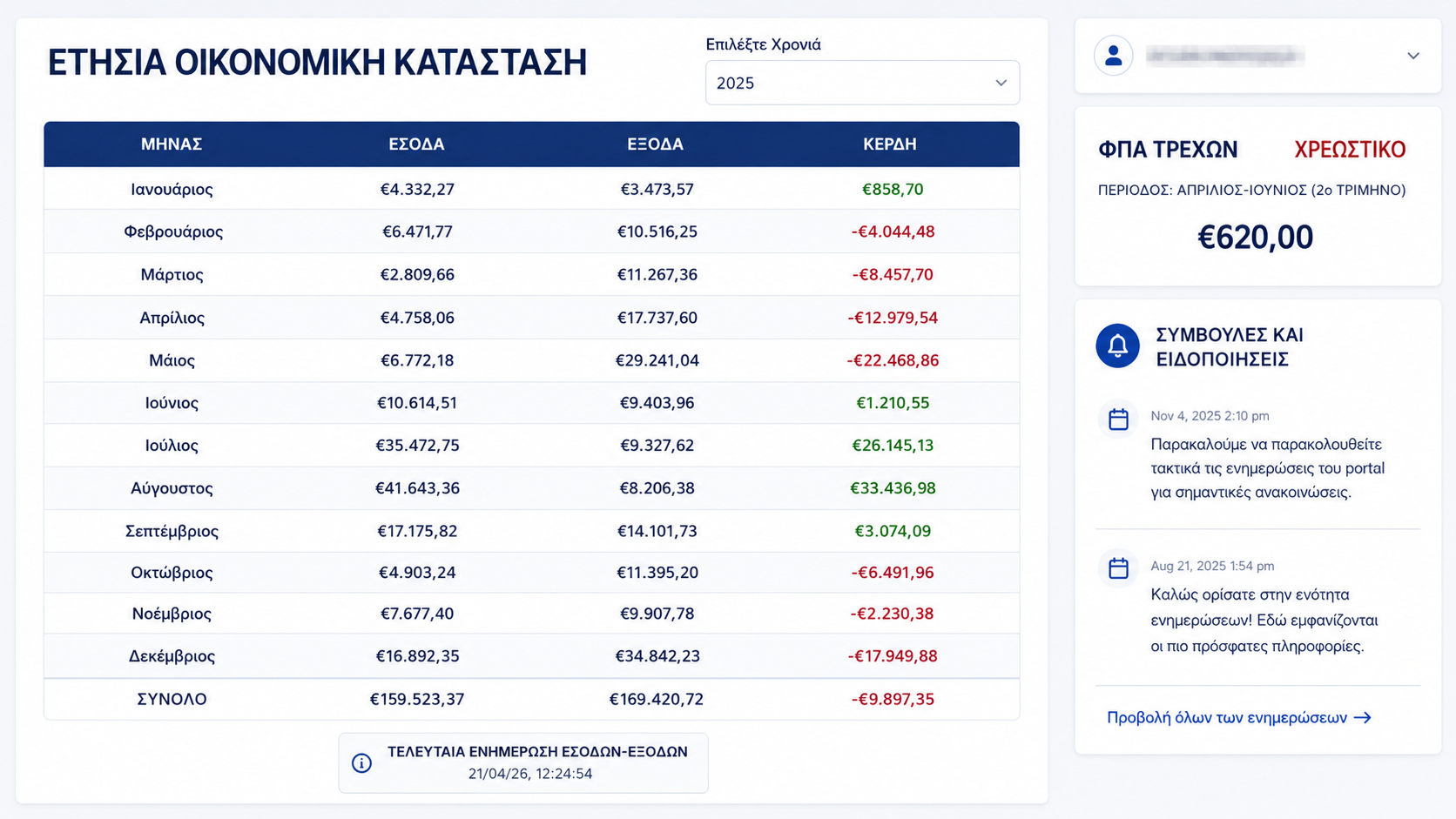Click the ΣΥΝΟΛΟ totals row label
The height and width of the screenshot is (819, 1456).
tap(172, 699)
